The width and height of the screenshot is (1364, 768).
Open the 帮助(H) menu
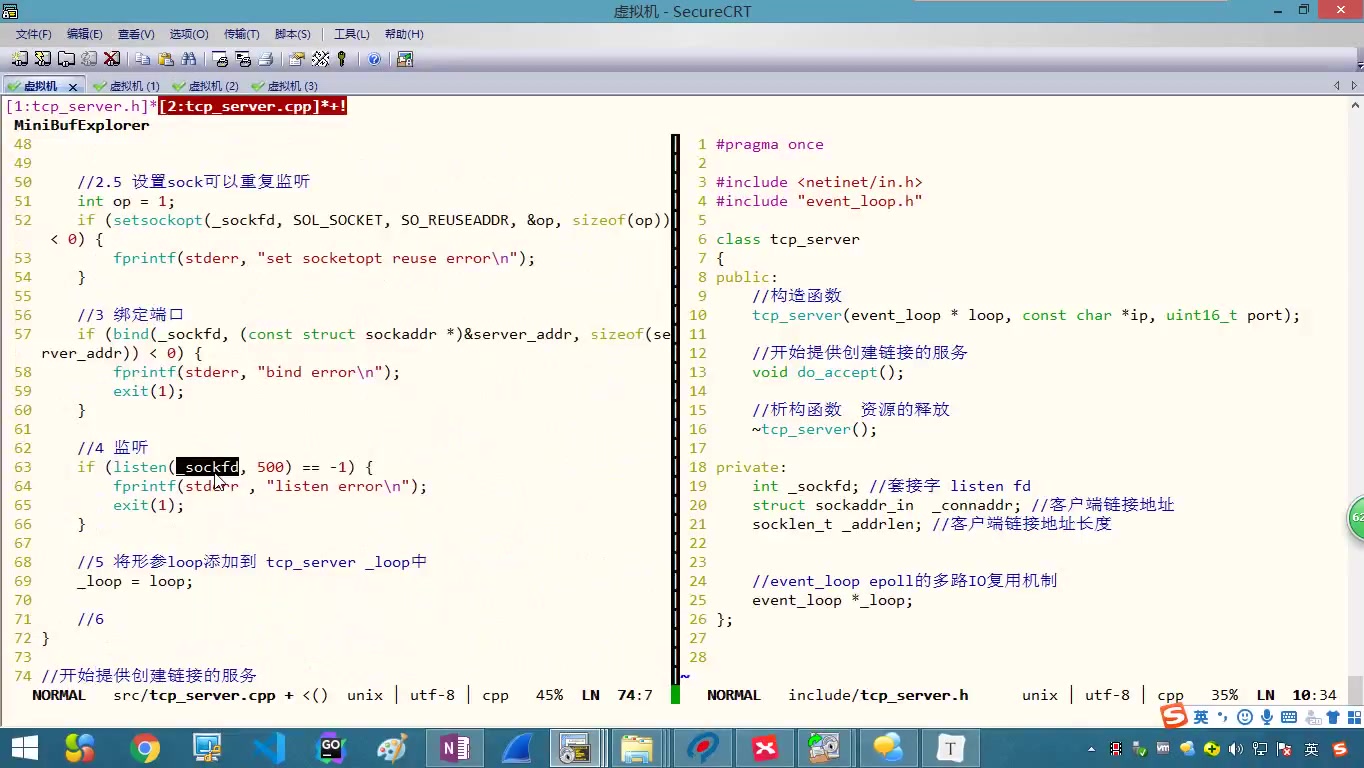(x=404, y=34)
